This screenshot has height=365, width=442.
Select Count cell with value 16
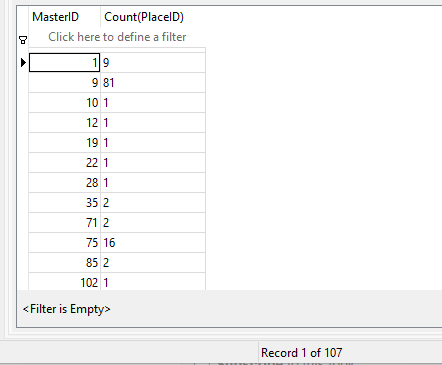(x=153, y=243)
